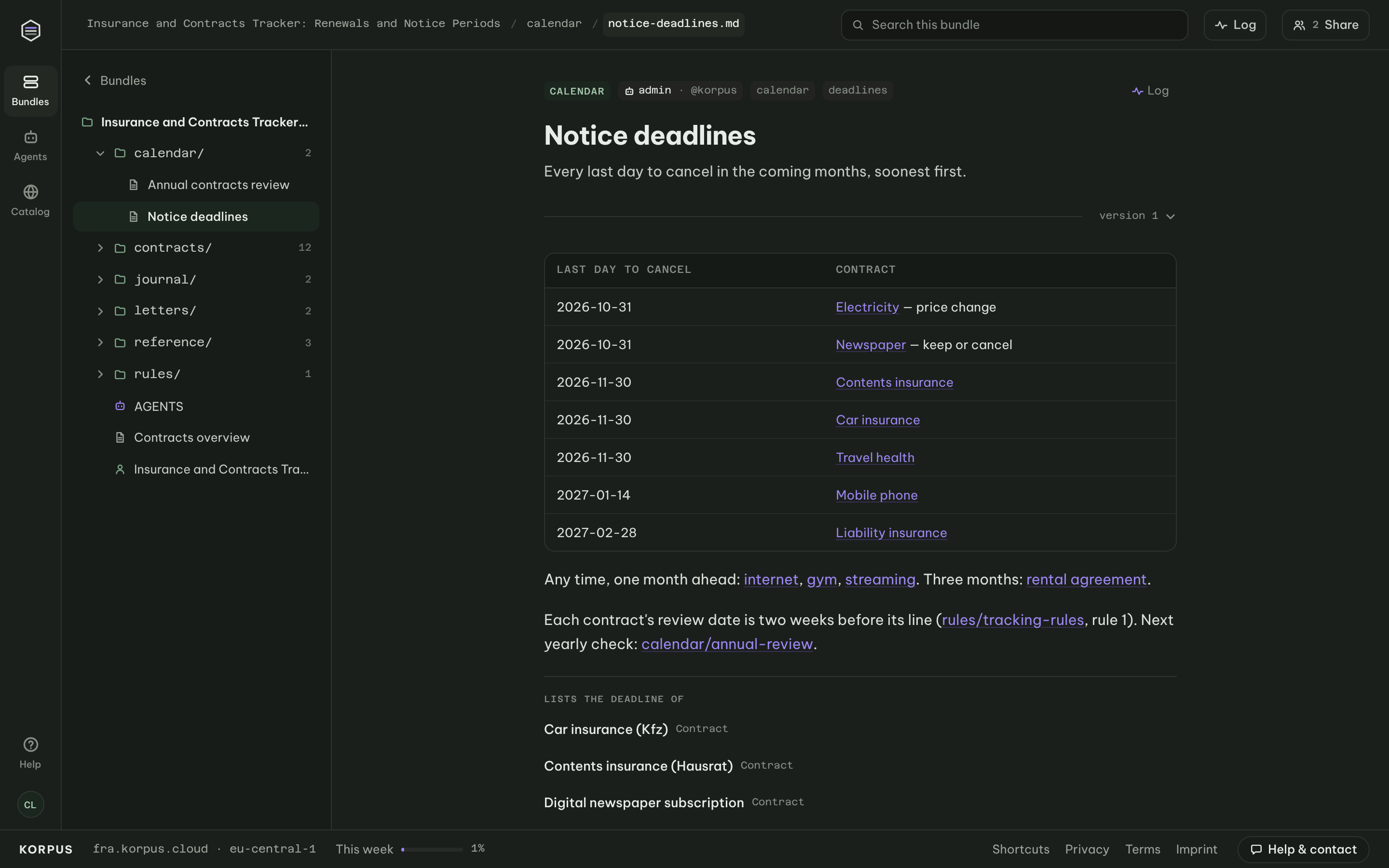1389x868 pixels.
Task: Open the version 1 dropdown
Action: tap(1137, 216)
